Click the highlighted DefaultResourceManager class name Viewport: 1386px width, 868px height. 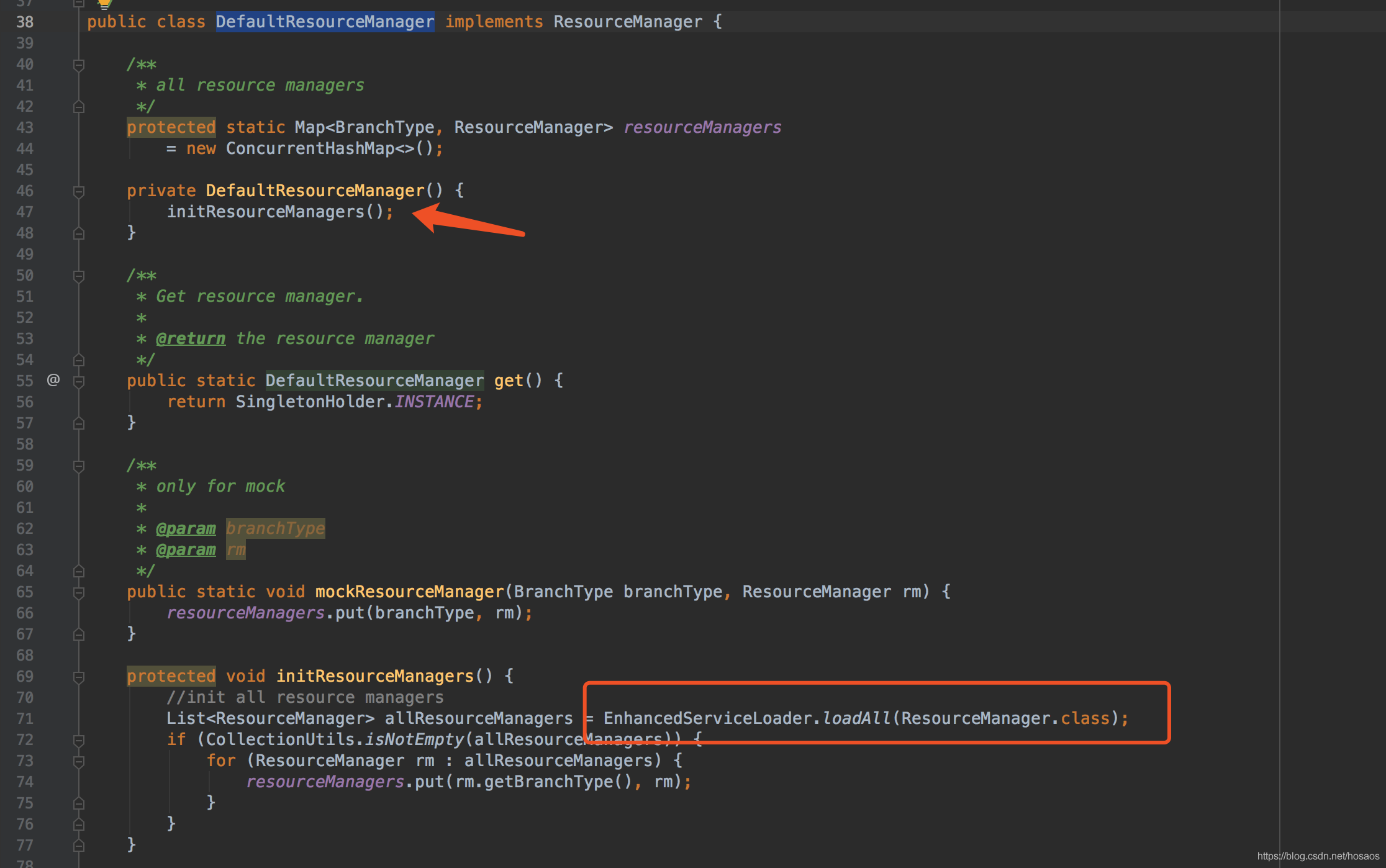[x=325, y=22]
